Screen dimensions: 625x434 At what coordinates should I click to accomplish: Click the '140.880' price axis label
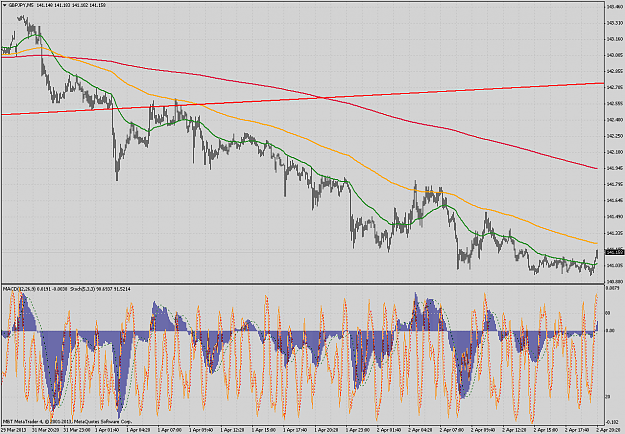click(x=614, y=281)
